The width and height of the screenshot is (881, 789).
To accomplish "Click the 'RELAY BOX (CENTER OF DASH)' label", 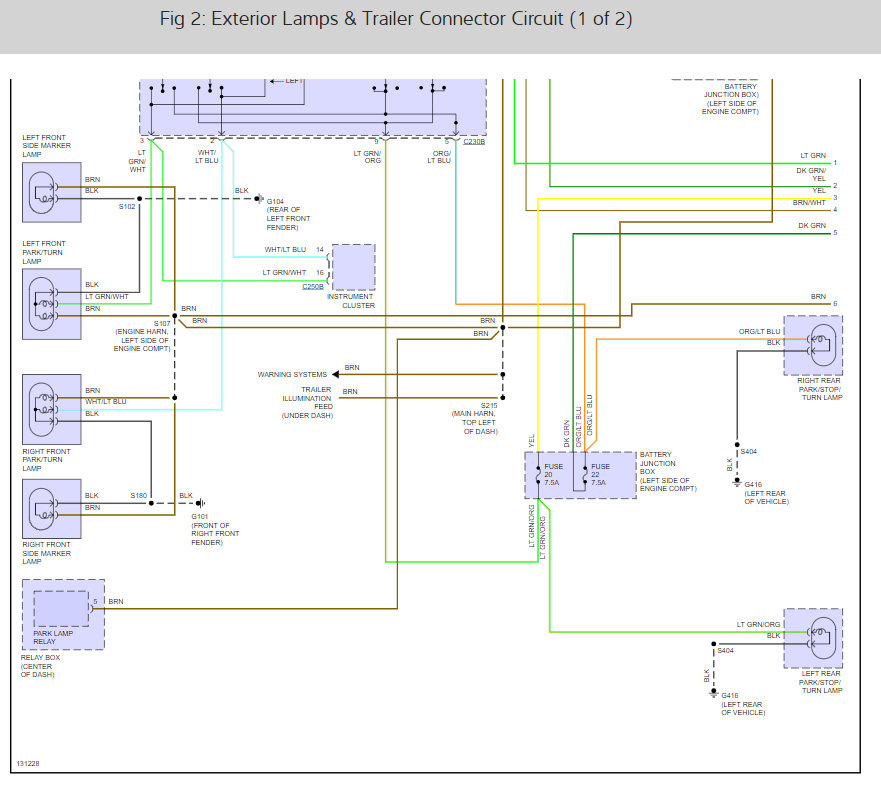I will (x=40, y=666).
